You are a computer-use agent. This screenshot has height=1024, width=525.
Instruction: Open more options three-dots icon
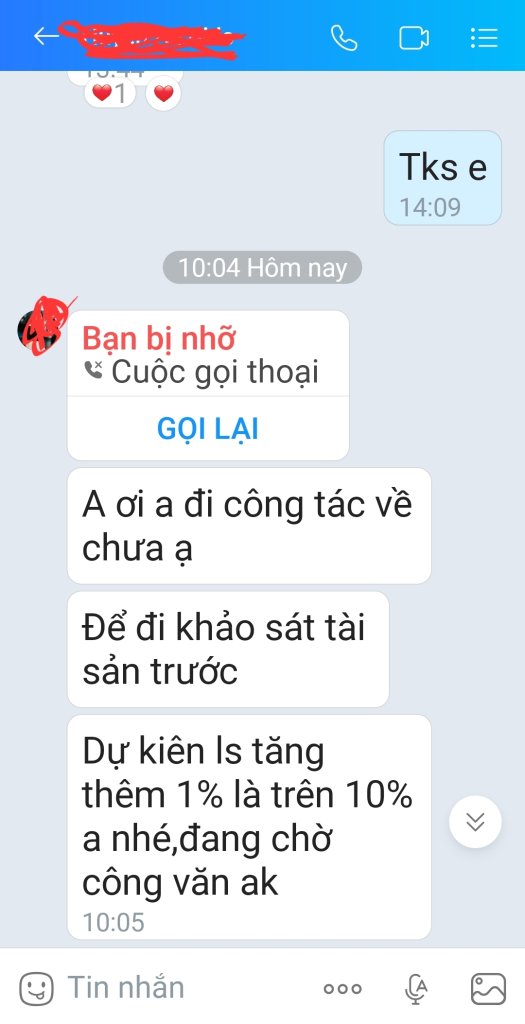342,989
